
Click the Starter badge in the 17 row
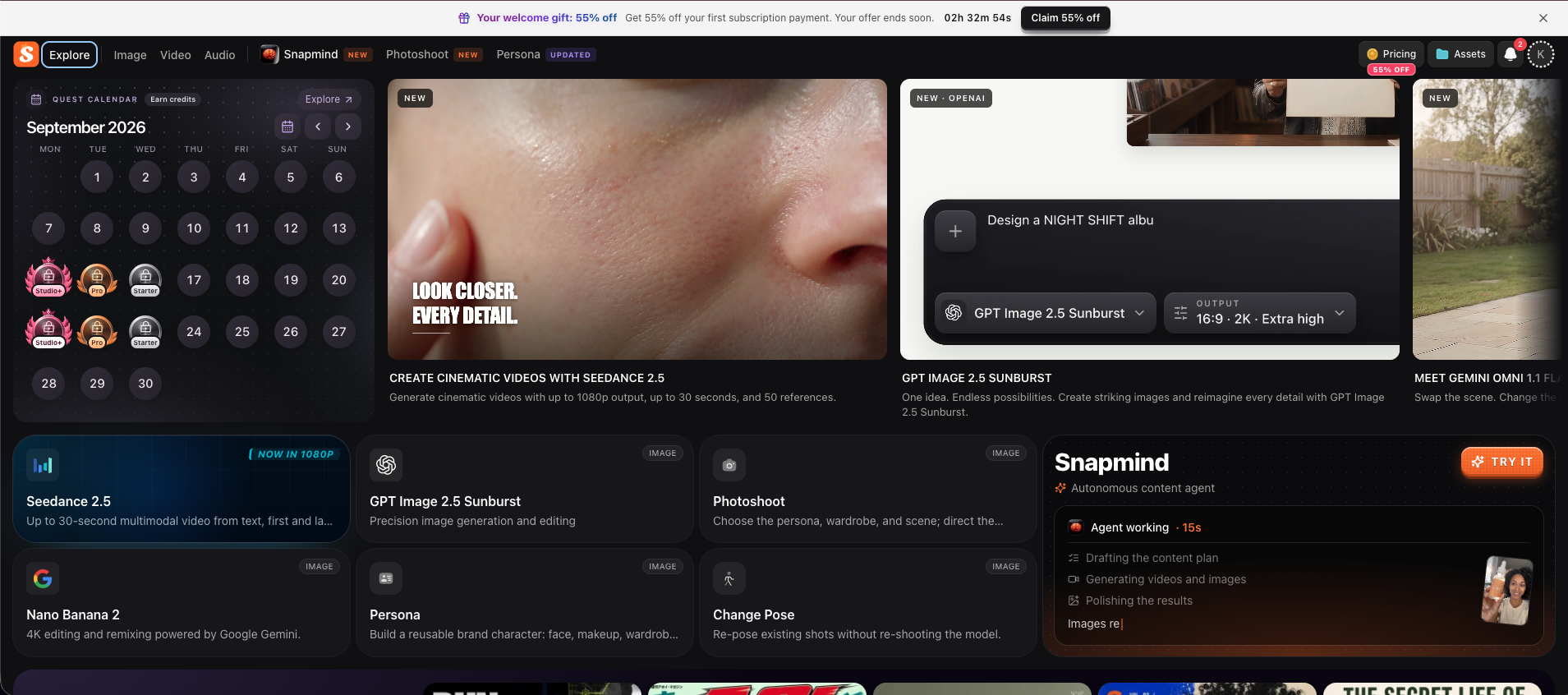(x=145, y=280)
